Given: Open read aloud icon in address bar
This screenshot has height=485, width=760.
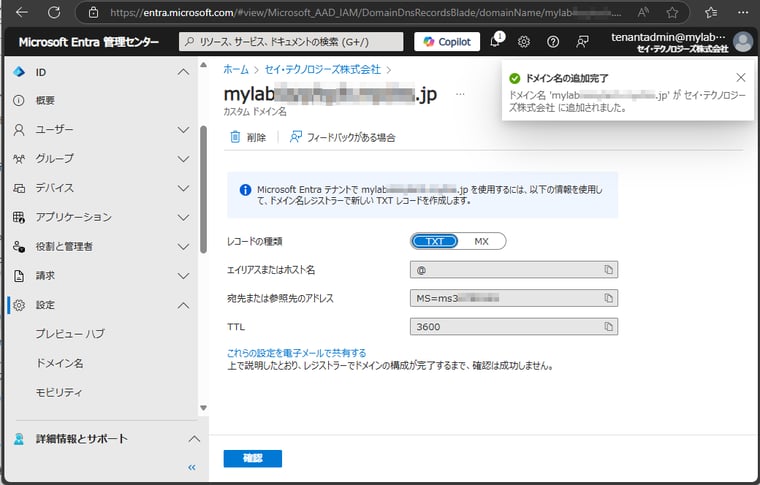Looking at the screenshot, I should (643, 13).
